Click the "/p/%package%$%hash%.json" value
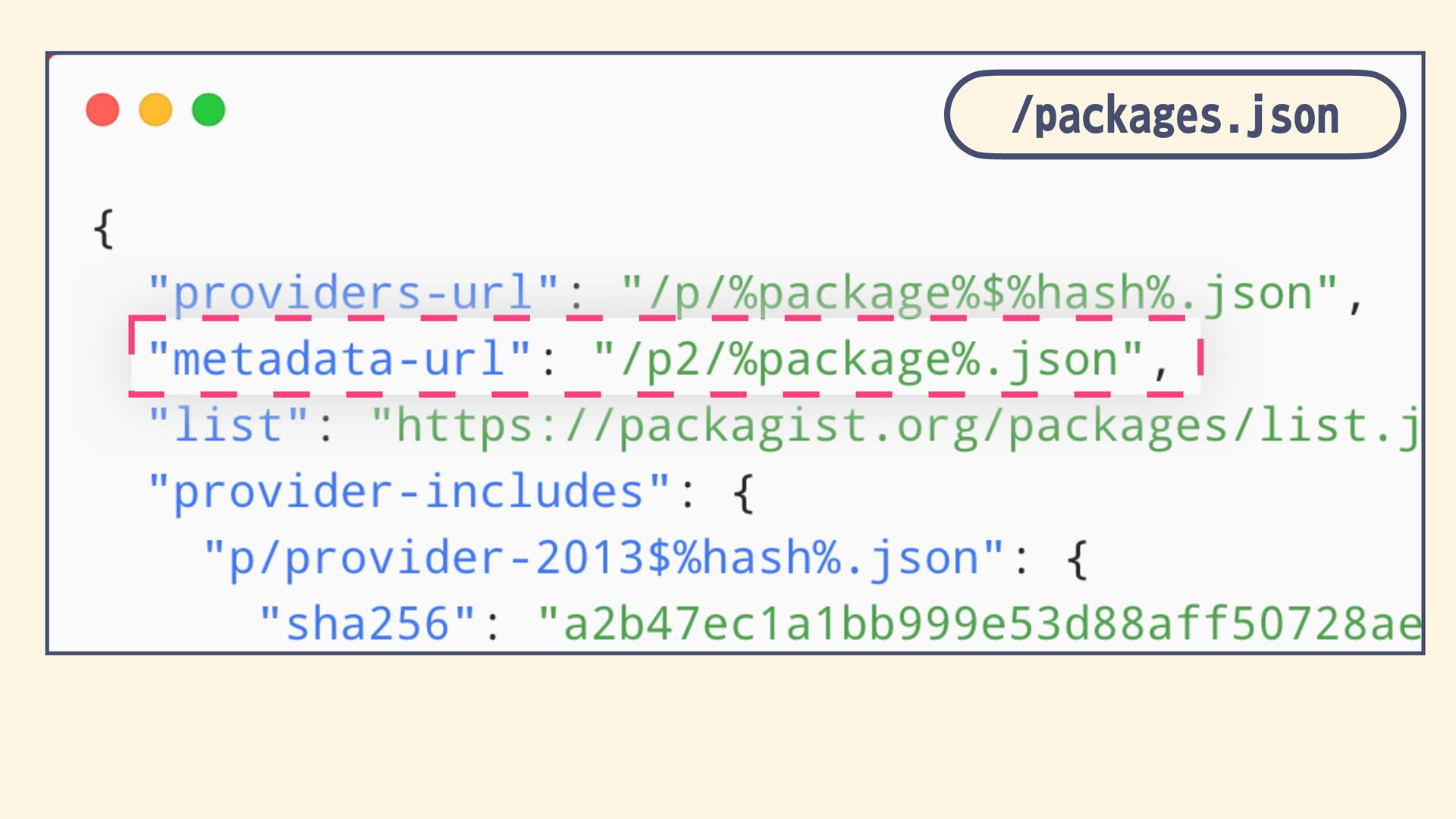 click(979, 292)
